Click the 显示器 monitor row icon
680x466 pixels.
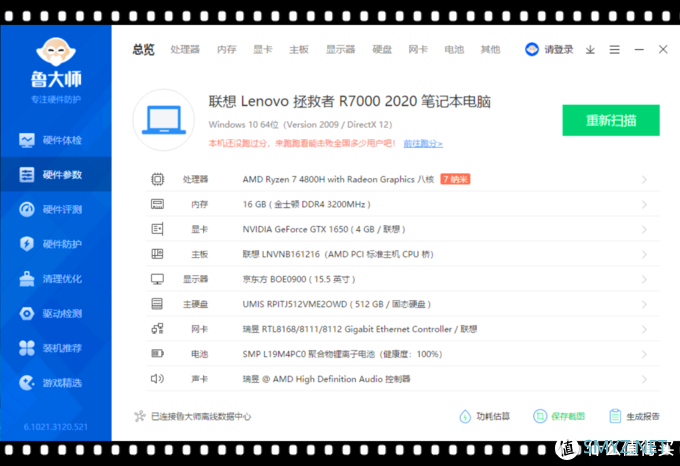click(x=157, y=279)
